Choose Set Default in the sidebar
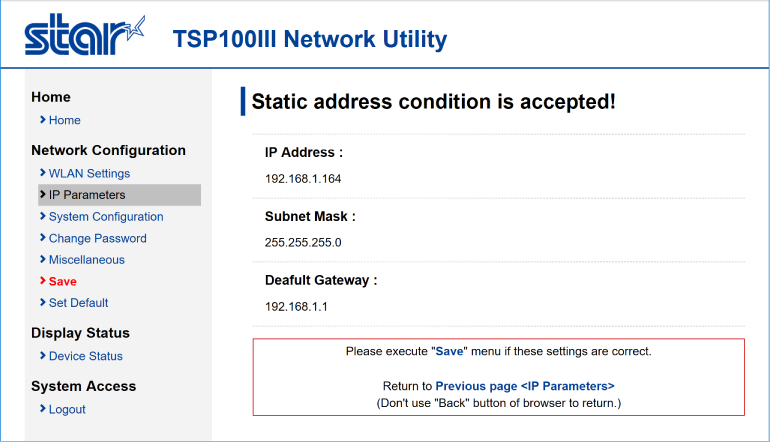The width and height of the screenshot is (770, 442). point(78,303)
